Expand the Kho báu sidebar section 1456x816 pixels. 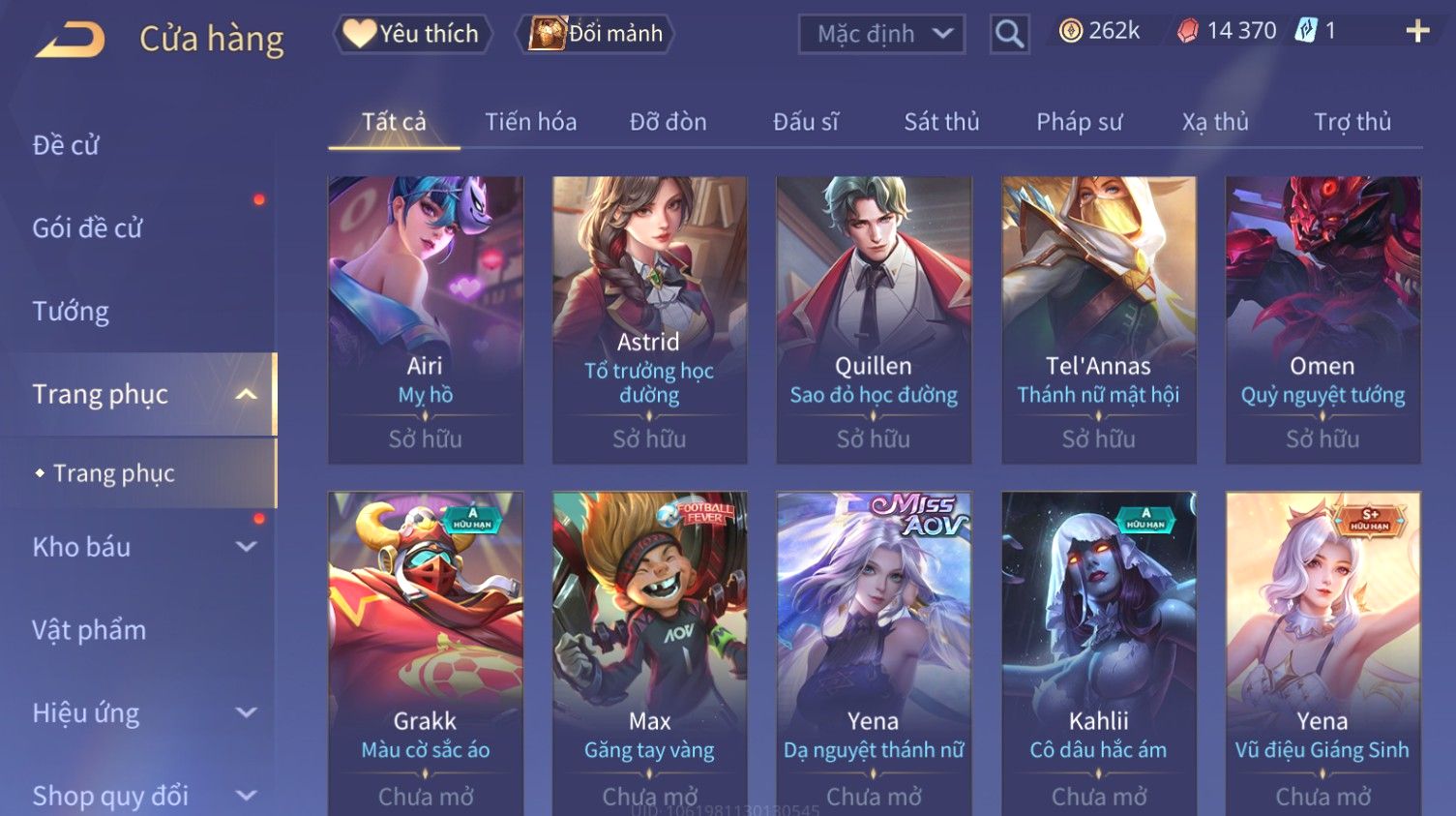coord(247,547)
